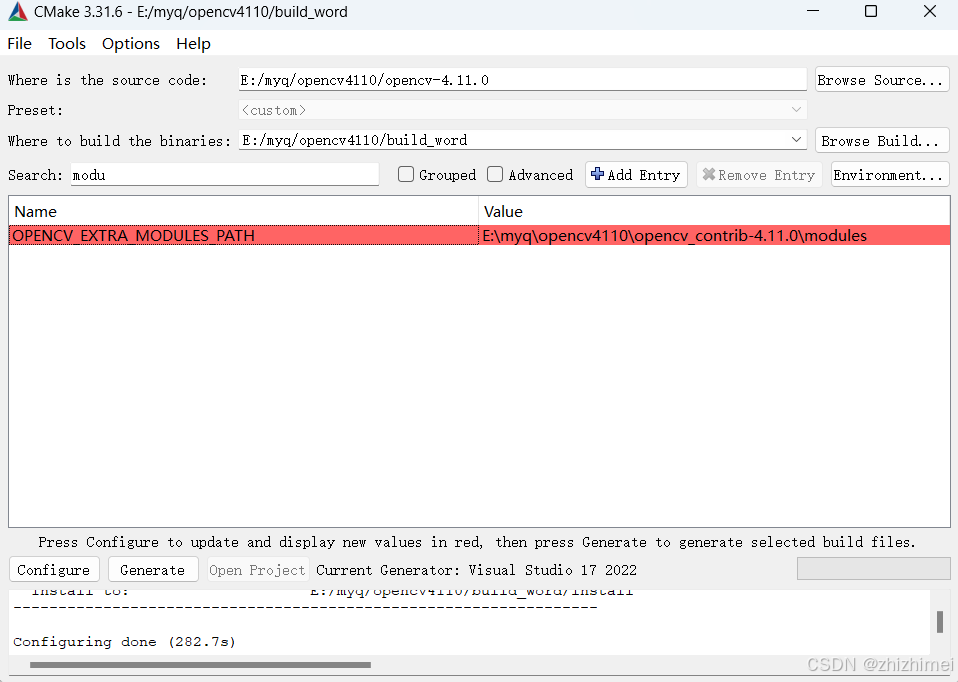The image size is (958, 682).
Task: Click the Configure button
Action: pyautogui.click(x=54, y=570)
